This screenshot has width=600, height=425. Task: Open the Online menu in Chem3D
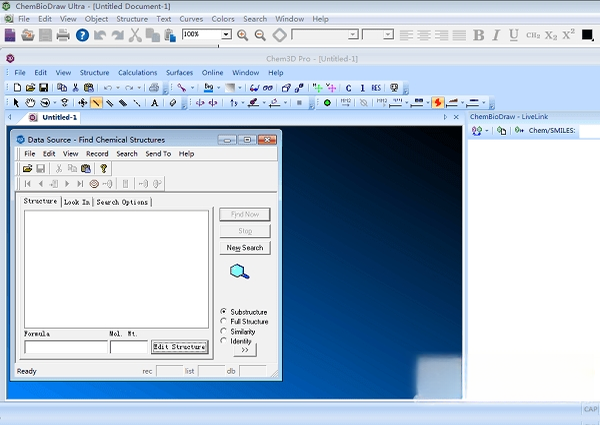coord(212,73)
